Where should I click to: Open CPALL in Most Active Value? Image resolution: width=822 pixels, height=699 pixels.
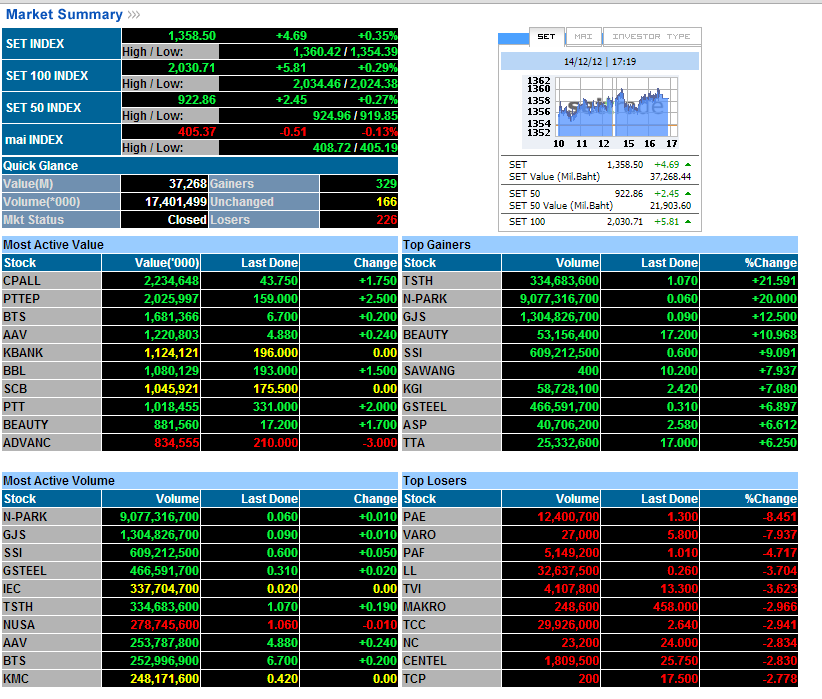tap(21, 281)
